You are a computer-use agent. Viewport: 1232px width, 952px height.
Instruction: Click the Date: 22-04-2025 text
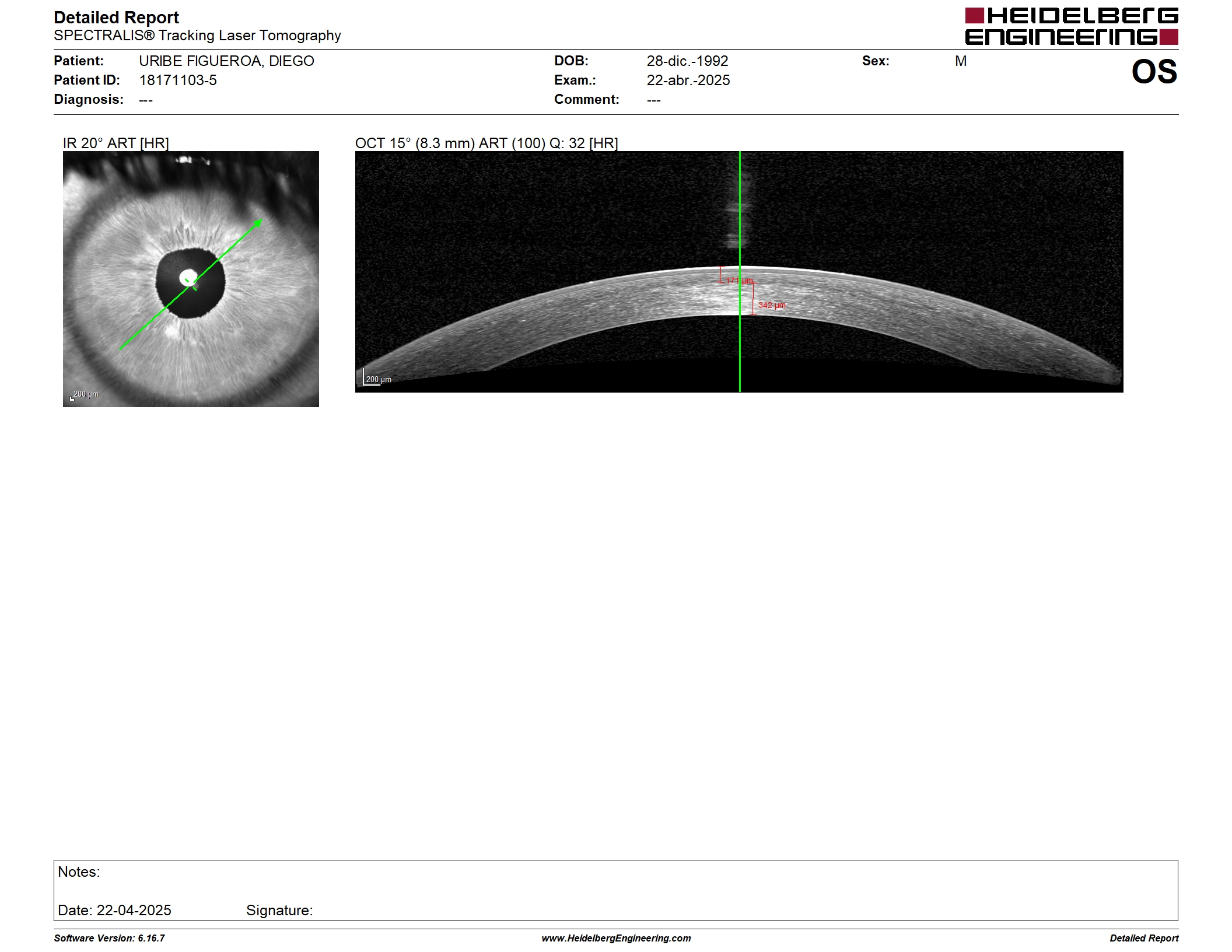point(114,910)
